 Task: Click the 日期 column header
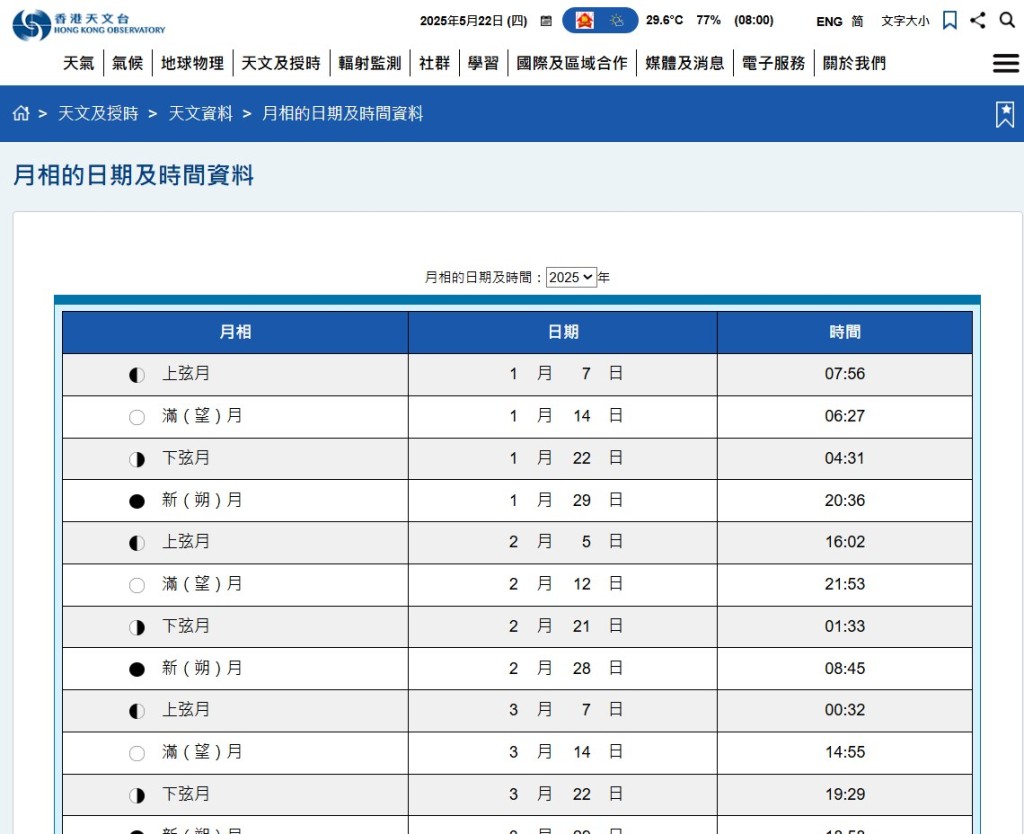pos(563,332)
